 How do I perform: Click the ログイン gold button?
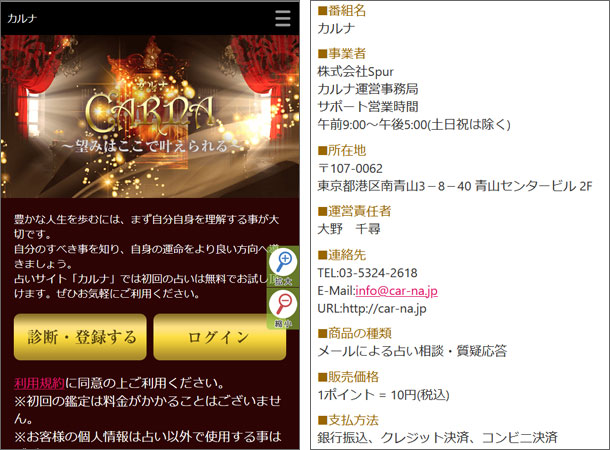[x=220, y=337]
